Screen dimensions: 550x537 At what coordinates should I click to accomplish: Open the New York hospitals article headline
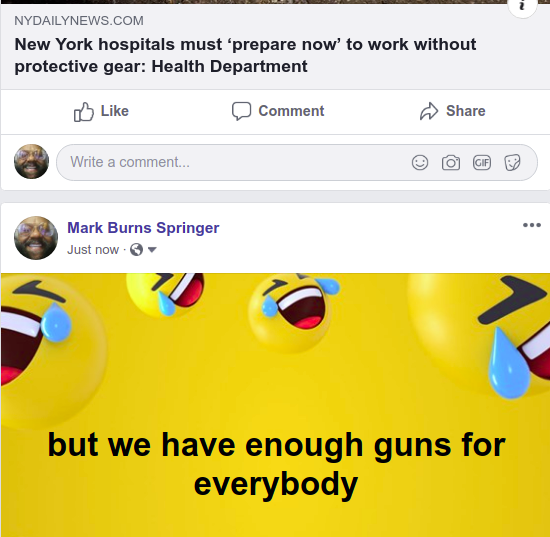(x=245, y=55)
